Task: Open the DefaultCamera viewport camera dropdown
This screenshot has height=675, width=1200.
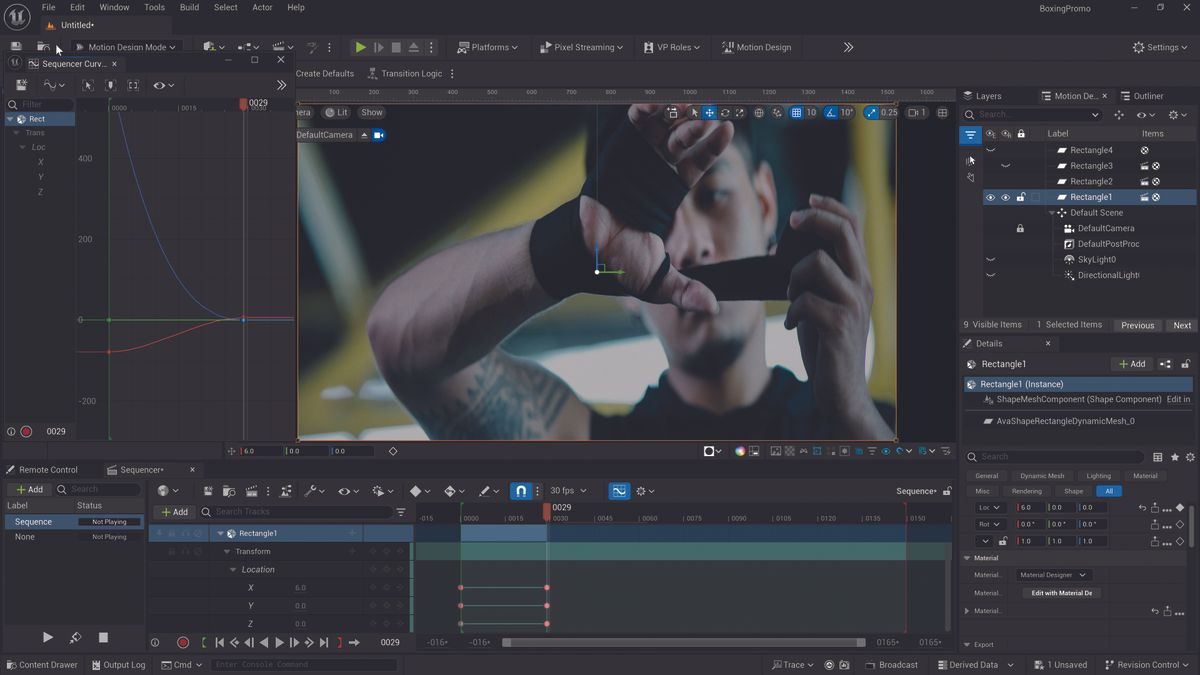Action: click(325, 134)
